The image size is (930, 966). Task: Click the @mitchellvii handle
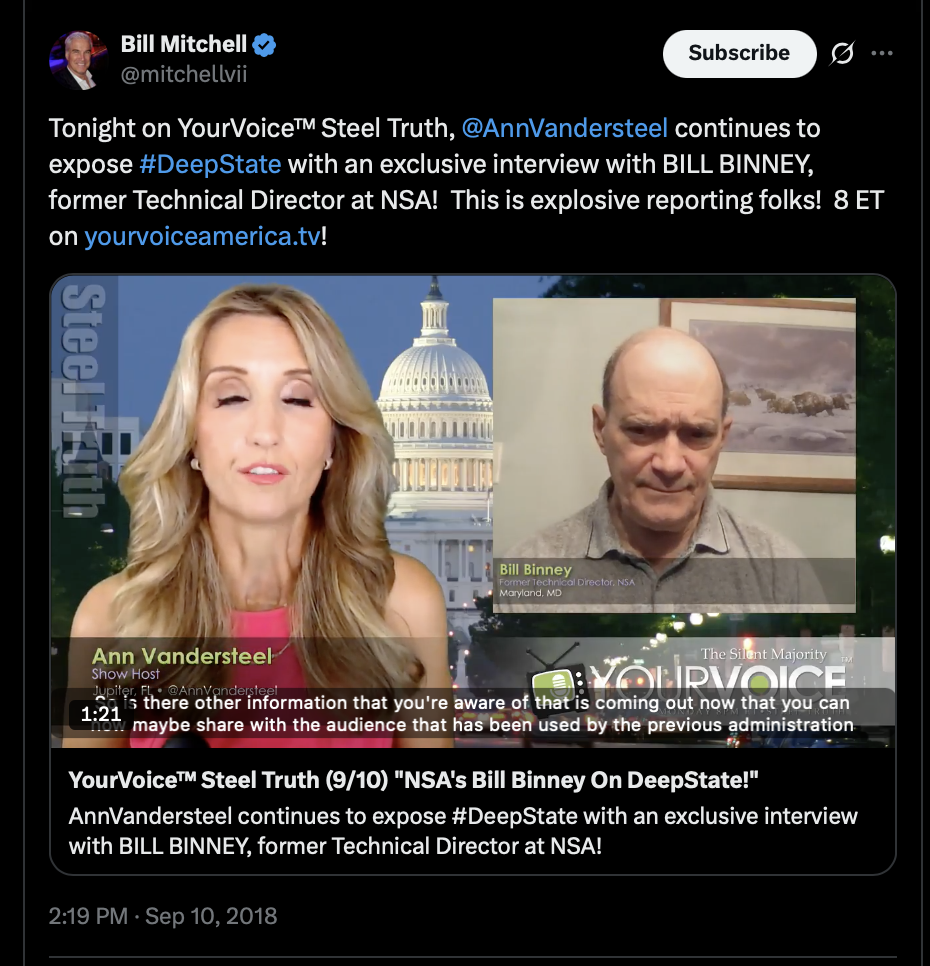tap(184, 75)
